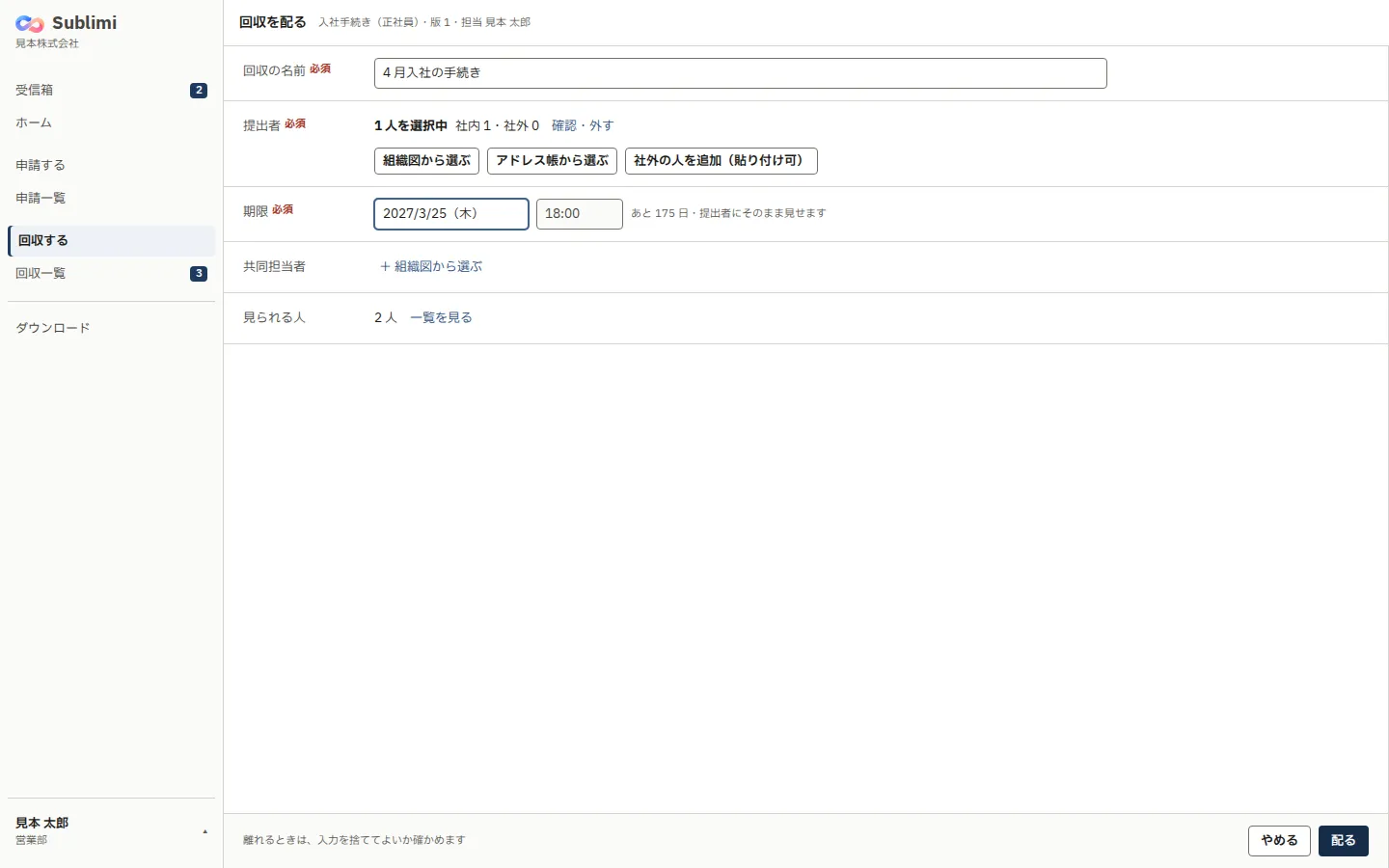Open 受信箱 in the sidebar

point(111,90)
